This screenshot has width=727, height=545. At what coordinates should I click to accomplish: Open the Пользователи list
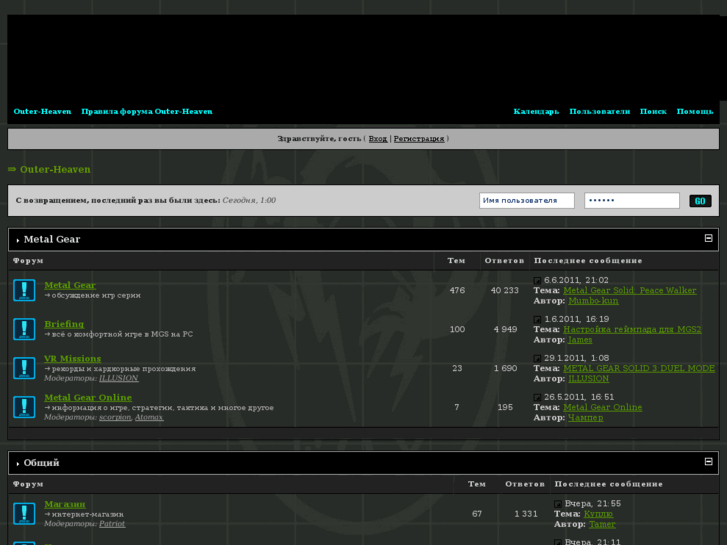click(x=599, y=111)
